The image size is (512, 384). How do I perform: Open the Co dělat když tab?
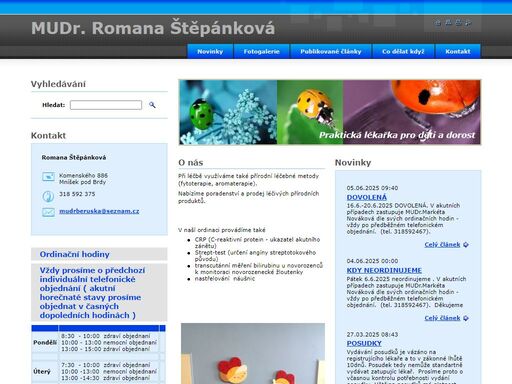click(x=403, y=51)
